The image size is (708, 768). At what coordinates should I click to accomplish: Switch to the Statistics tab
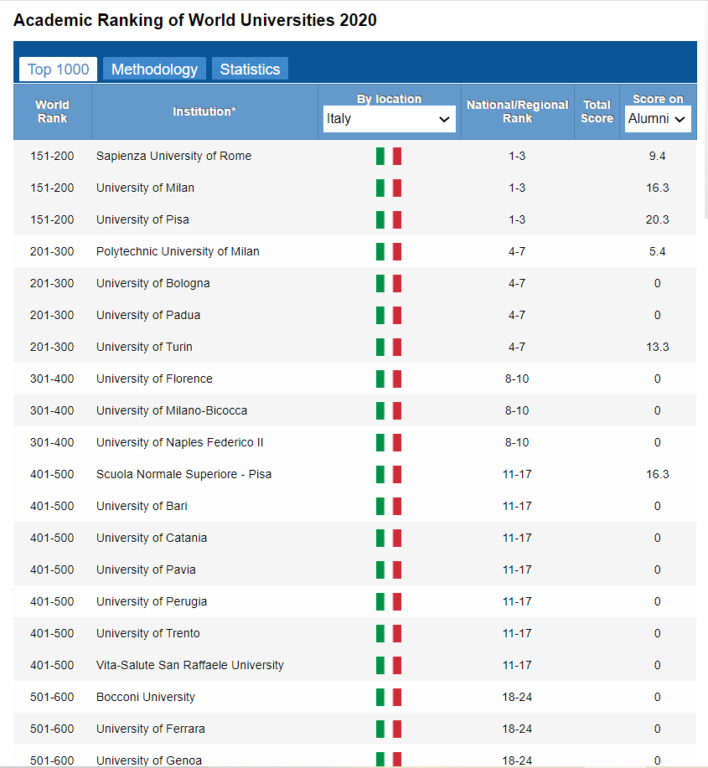click(250, 69)
